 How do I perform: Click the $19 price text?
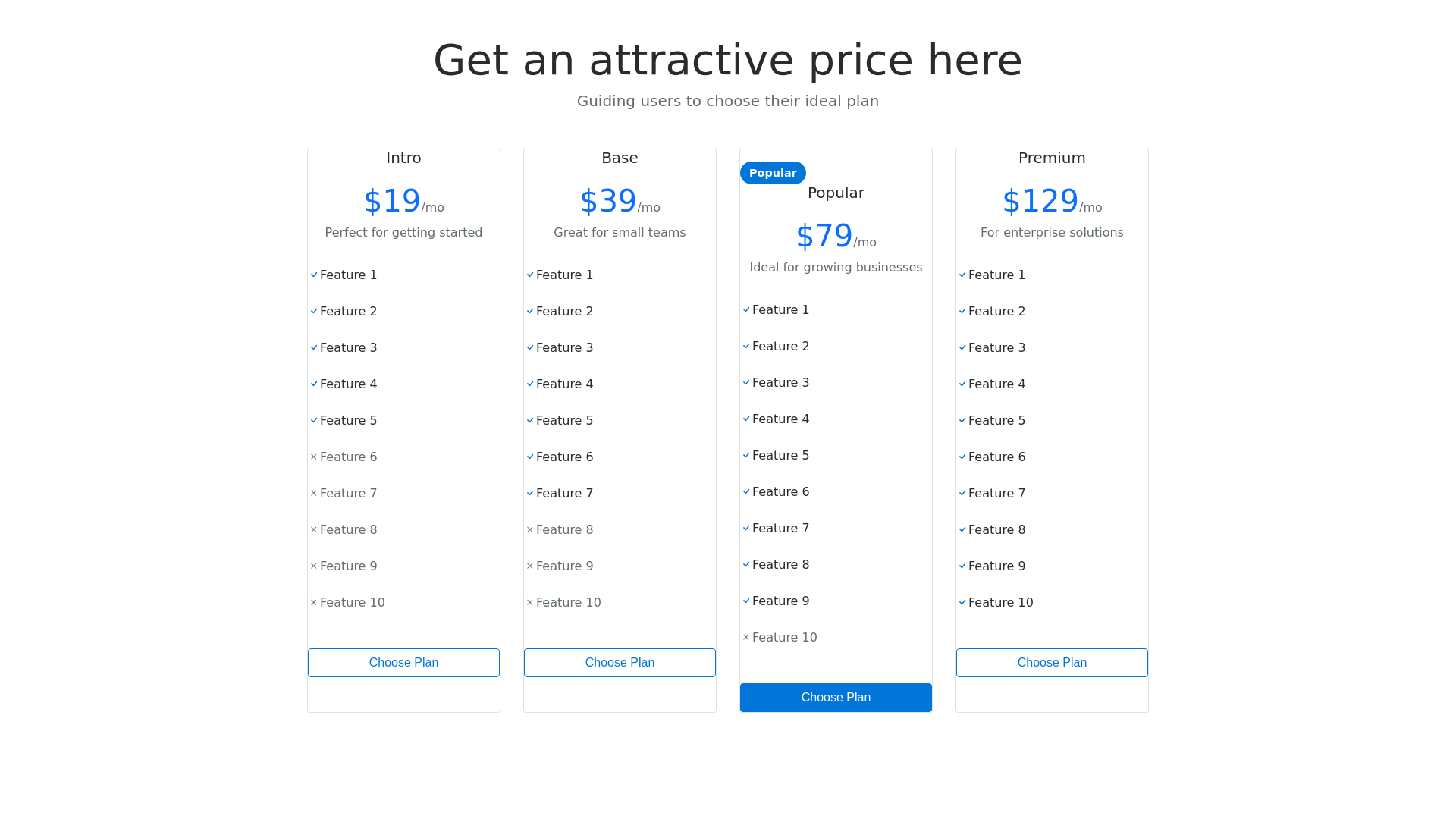point(392,201)
